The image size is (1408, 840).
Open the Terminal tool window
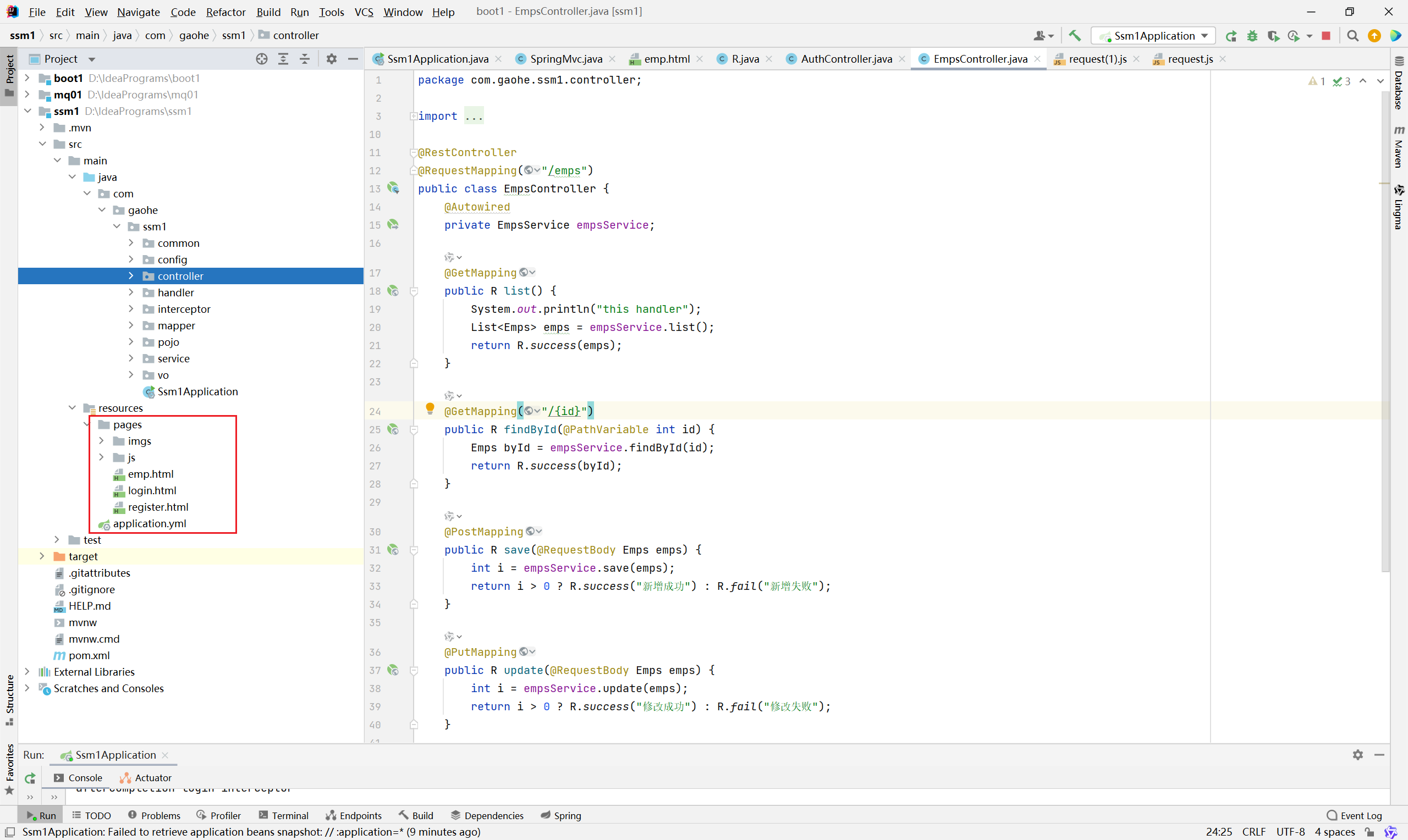coord(284,815)
